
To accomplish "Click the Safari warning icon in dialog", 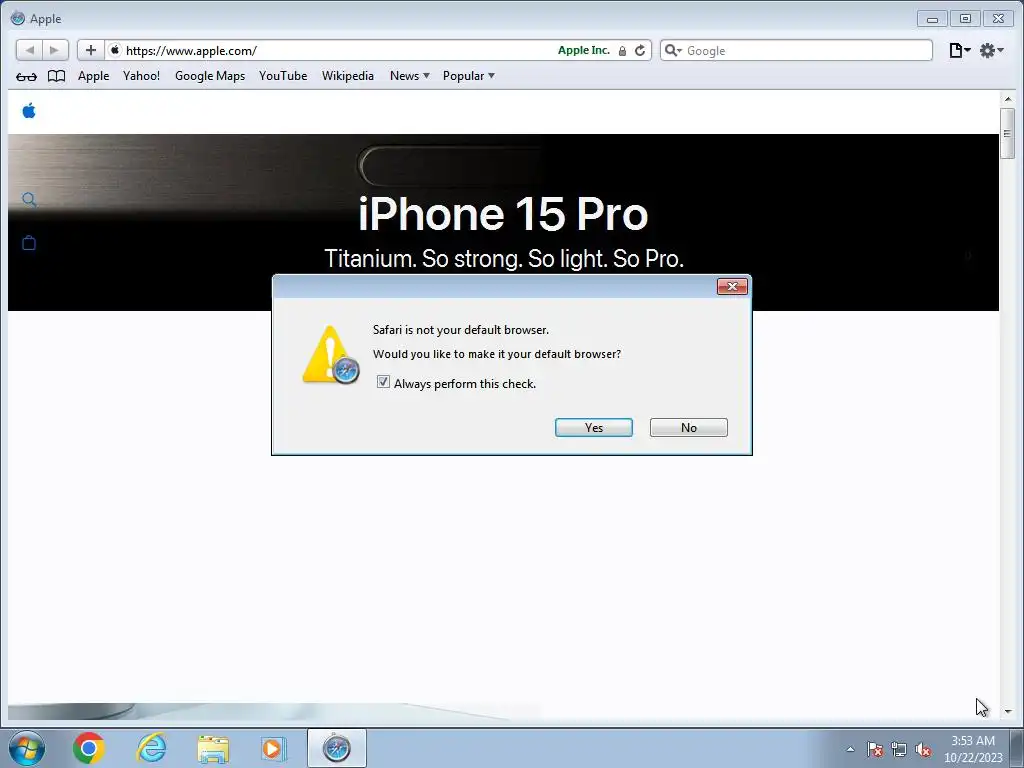I will pyautogui.click(x=330, y=355).
